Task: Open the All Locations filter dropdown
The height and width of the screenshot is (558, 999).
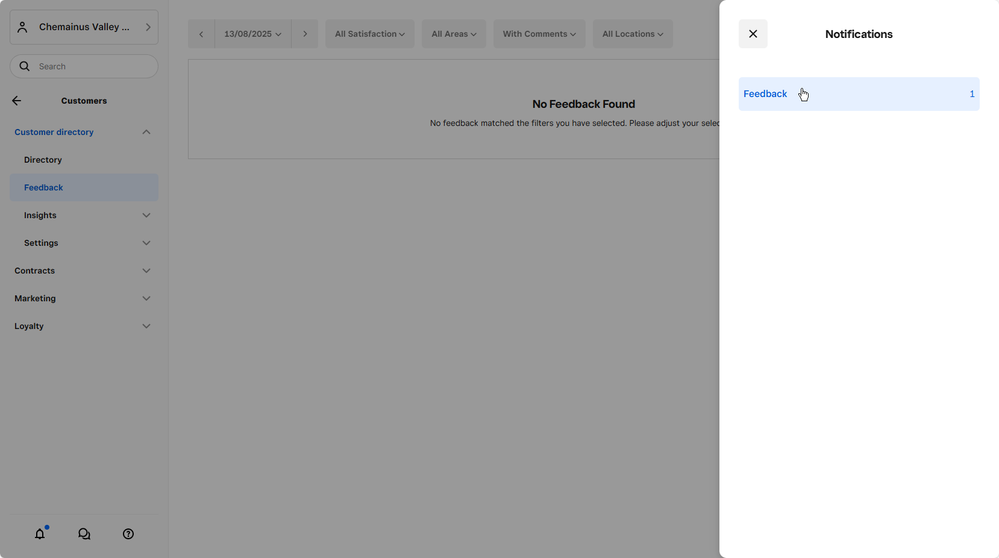Action: pos(632,34)
